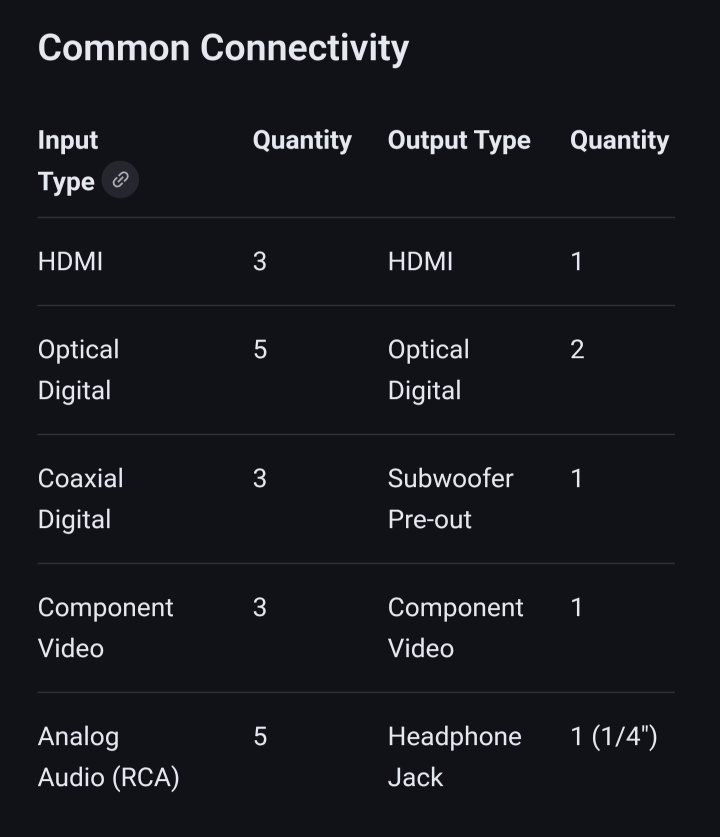Select the Output Type column header
720x837 pixels.
point(459,140)
